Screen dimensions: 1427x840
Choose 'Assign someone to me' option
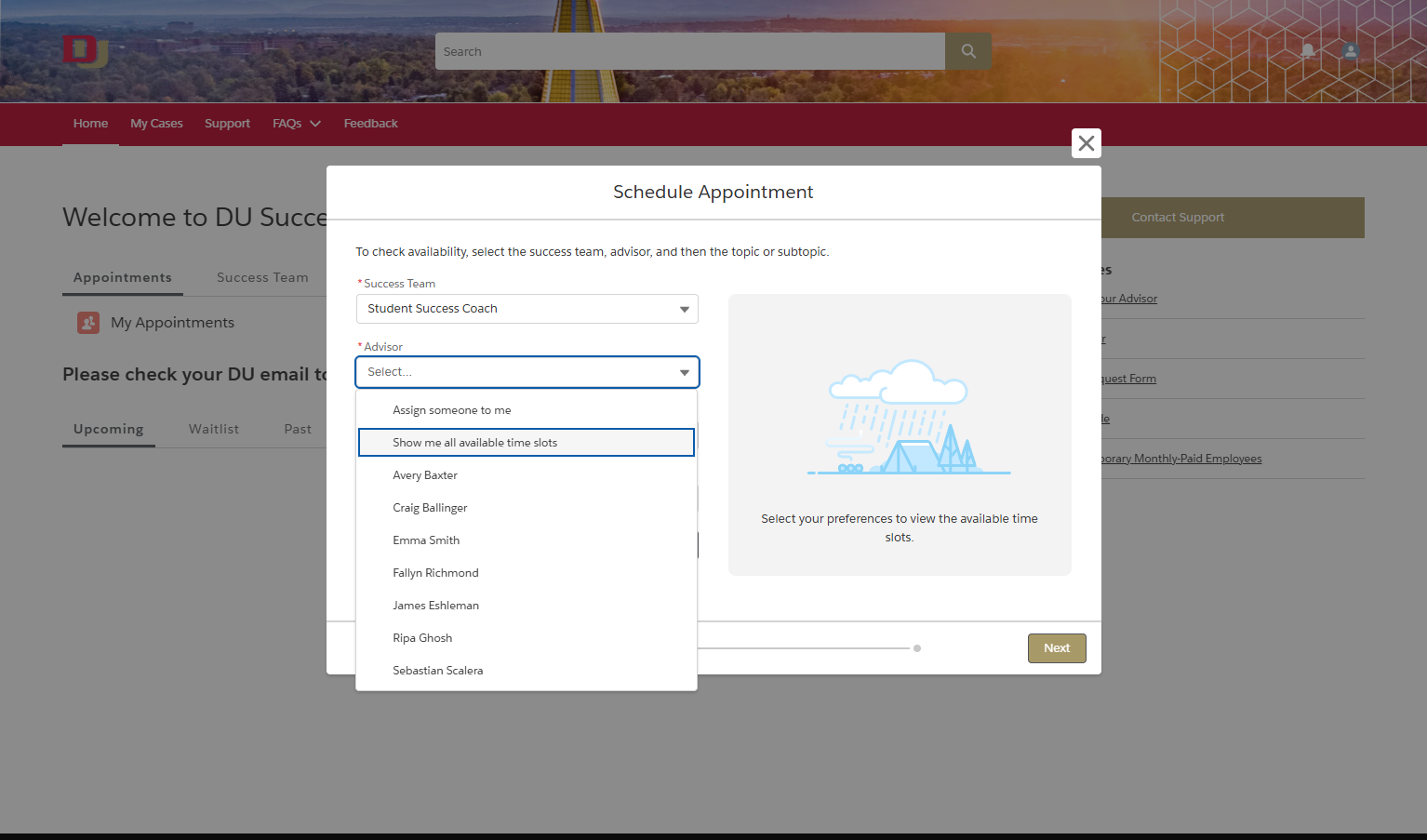[527, 410]
